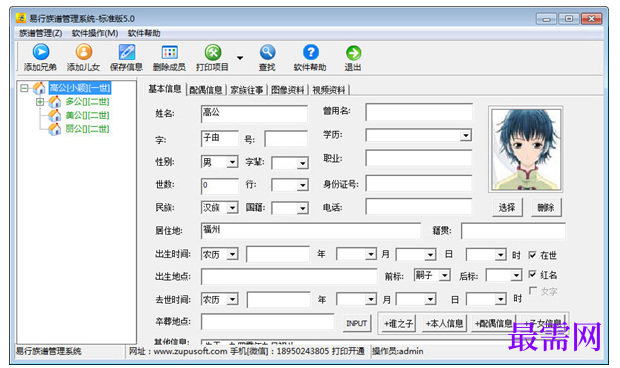Switch to the 视频资料 tab
Image resolution: width=620 pixels, height=368 pixels.
pyautogui.click(x=329, y=90)
